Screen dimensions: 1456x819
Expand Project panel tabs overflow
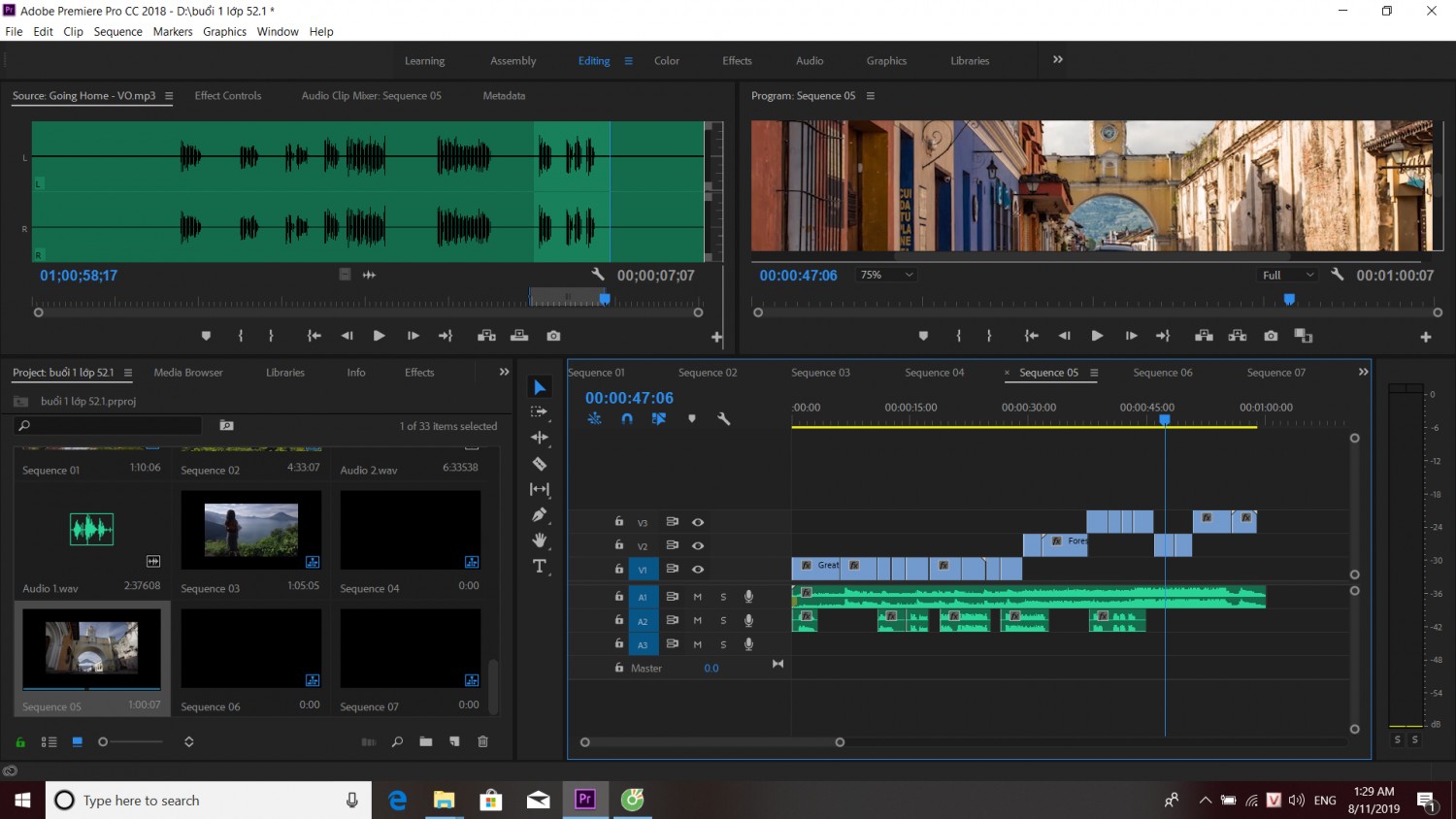[504, 372]
